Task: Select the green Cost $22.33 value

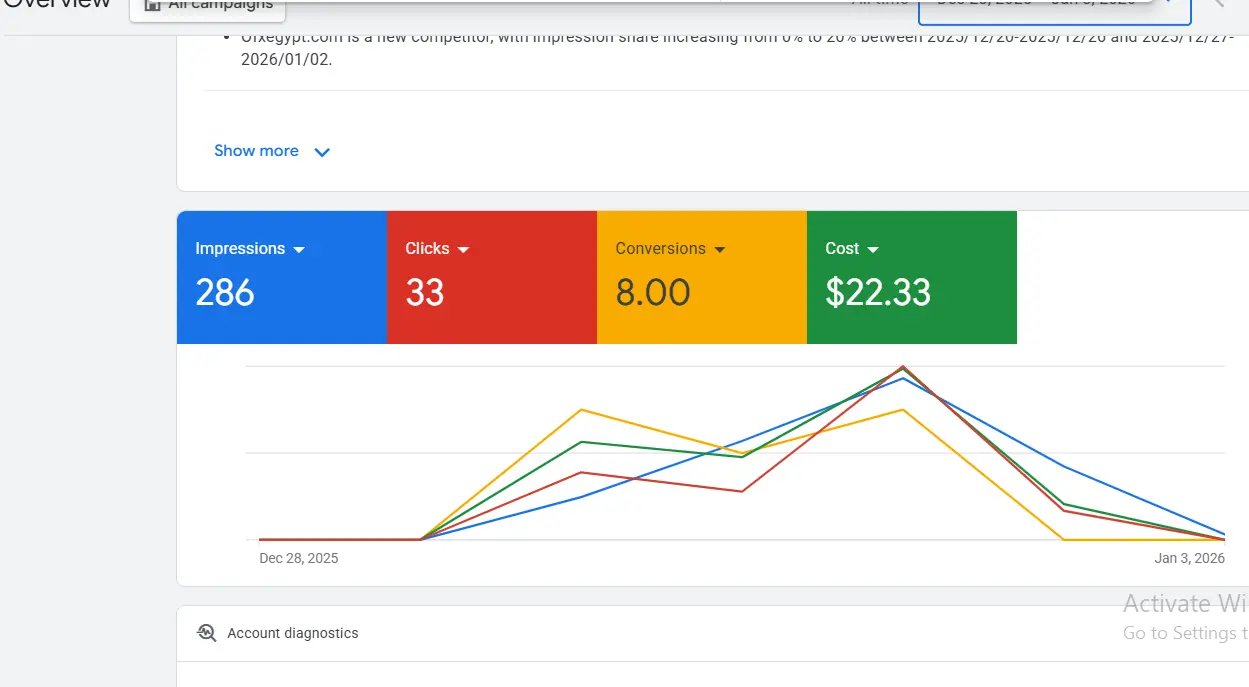Action: 878,293
